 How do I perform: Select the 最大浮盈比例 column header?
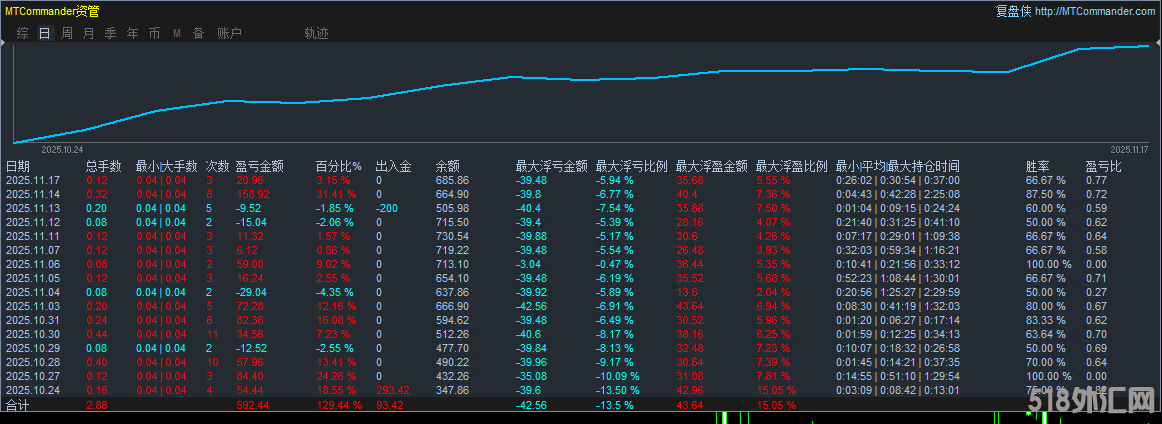click(x=791, y=167)
